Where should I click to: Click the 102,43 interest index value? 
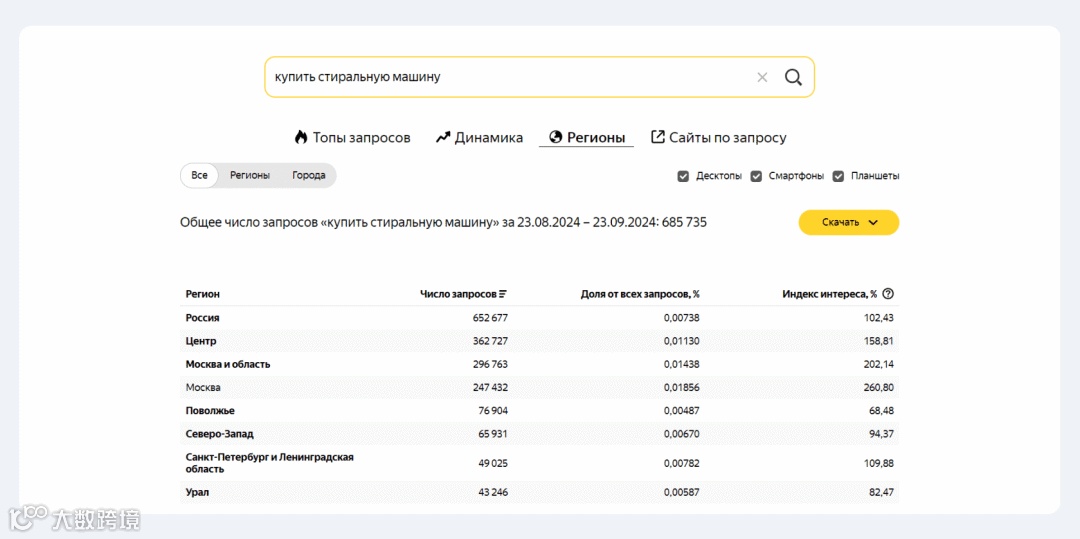tap(879, 318)
